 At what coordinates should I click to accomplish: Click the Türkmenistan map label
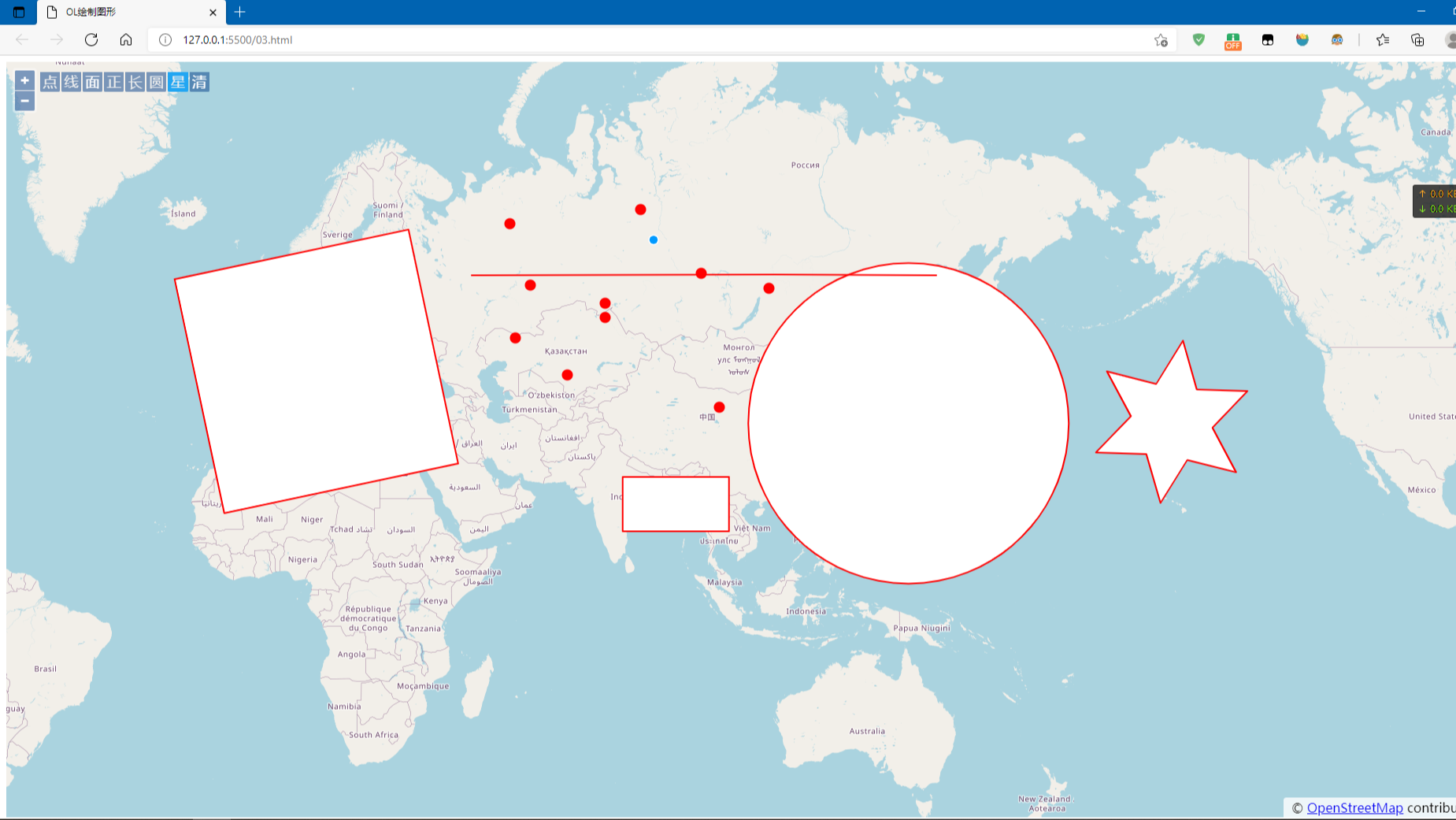coord(529,410)
